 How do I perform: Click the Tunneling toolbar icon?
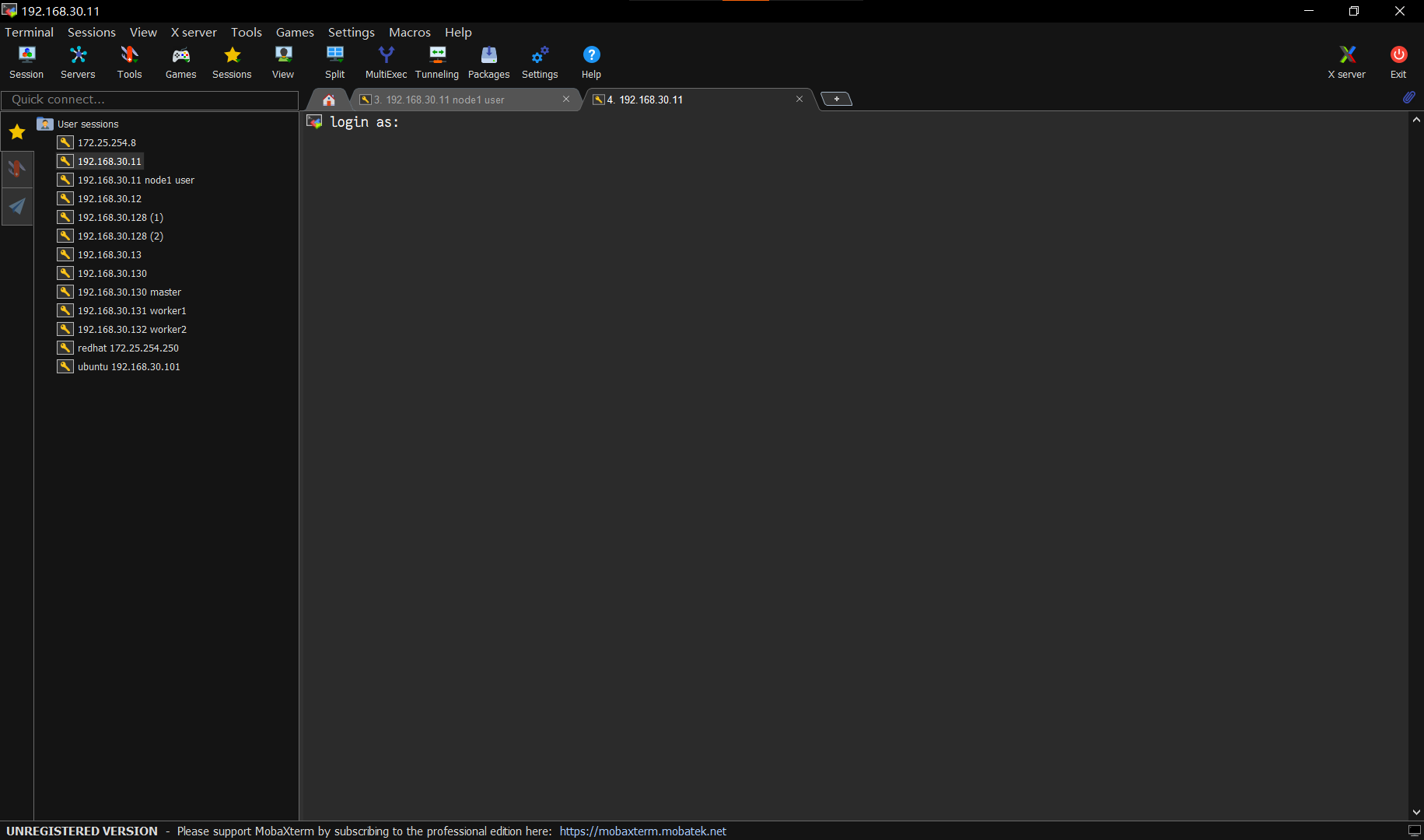pos(437,62)
